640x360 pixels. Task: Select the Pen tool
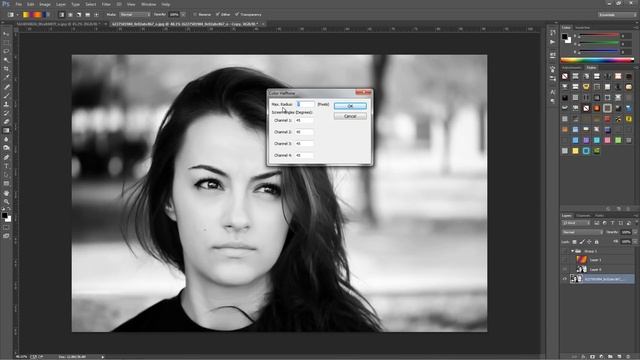pyautogui.click(x=6, y=157)
